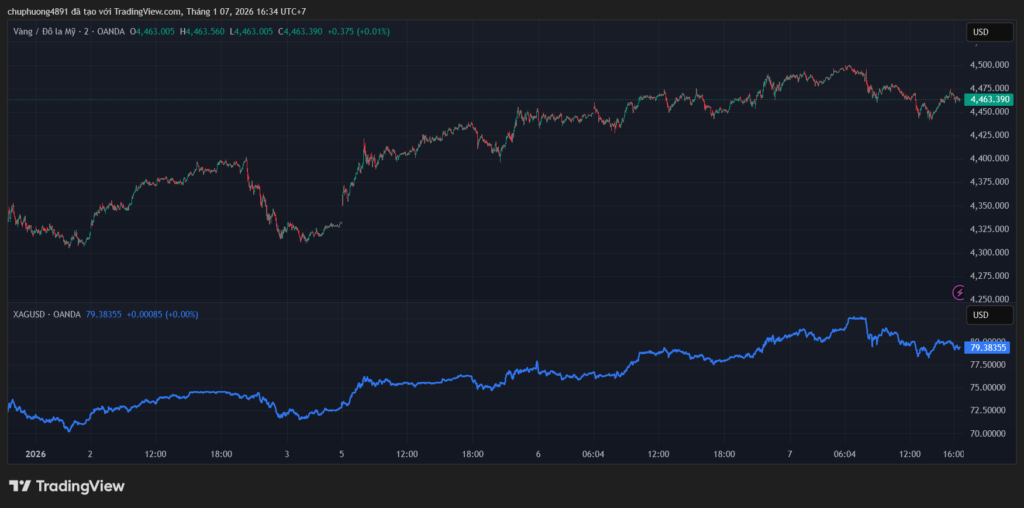
Task: Click the 06:04 time marker after day 7
Action: 845,454
